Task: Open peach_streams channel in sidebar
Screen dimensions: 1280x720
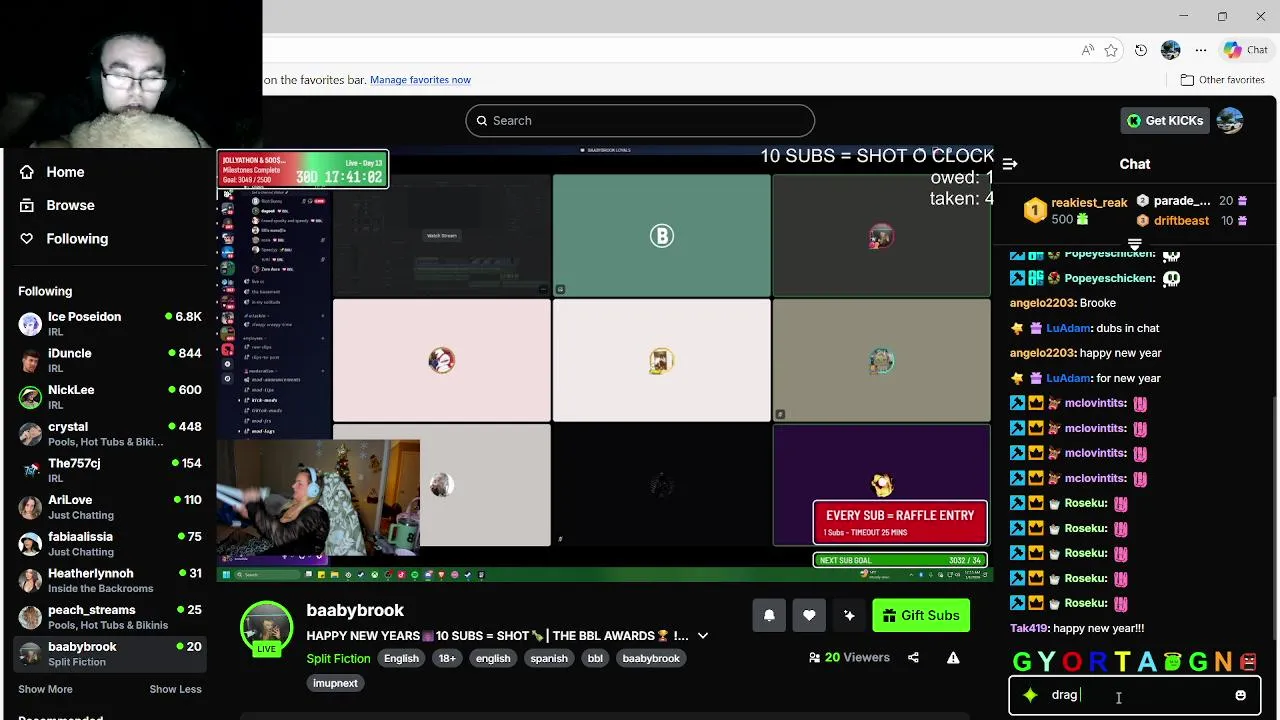Action: click(x=110, y=617)
